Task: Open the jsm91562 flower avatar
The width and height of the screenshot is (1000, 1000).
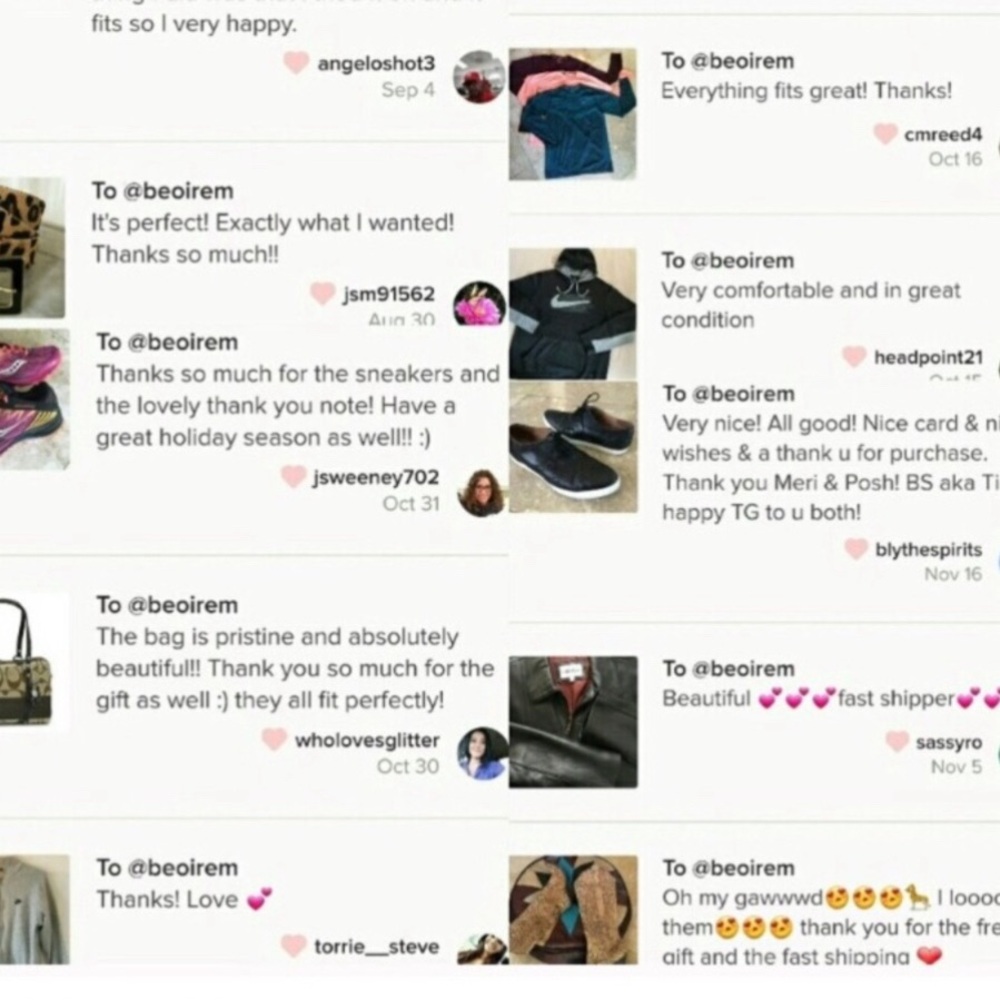Action: click(x=480, y=304)
